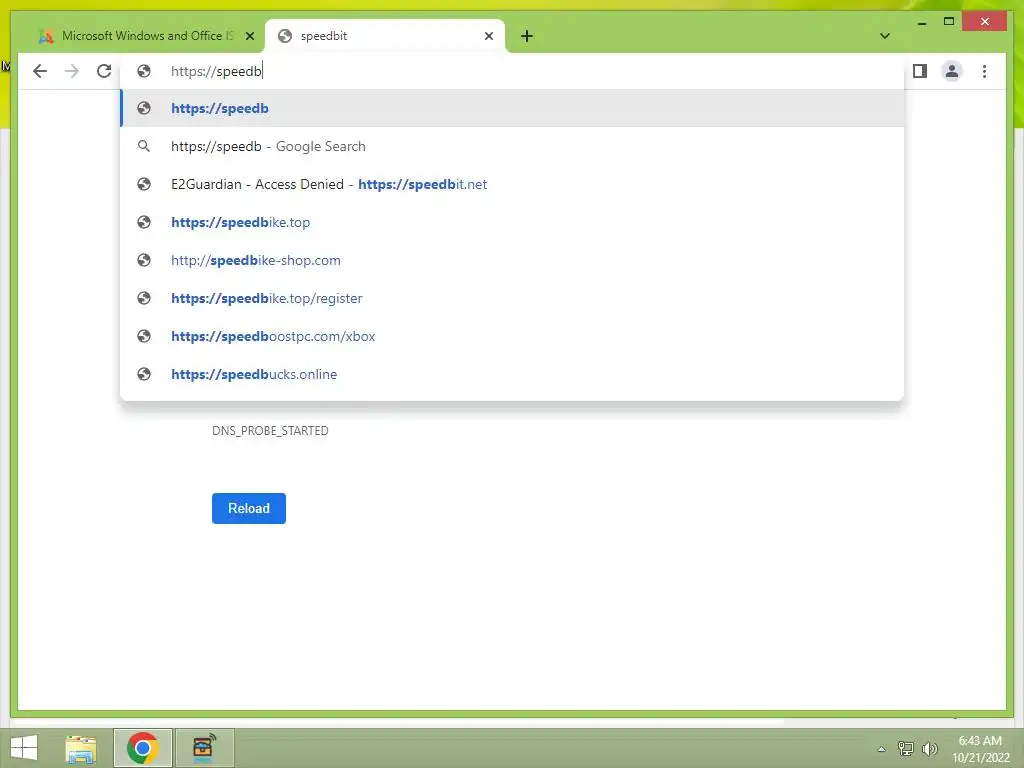Click the Chrome taskbar icon
Image resolution: width=1024 pixels, height=768 pixels.
point(142,748)
